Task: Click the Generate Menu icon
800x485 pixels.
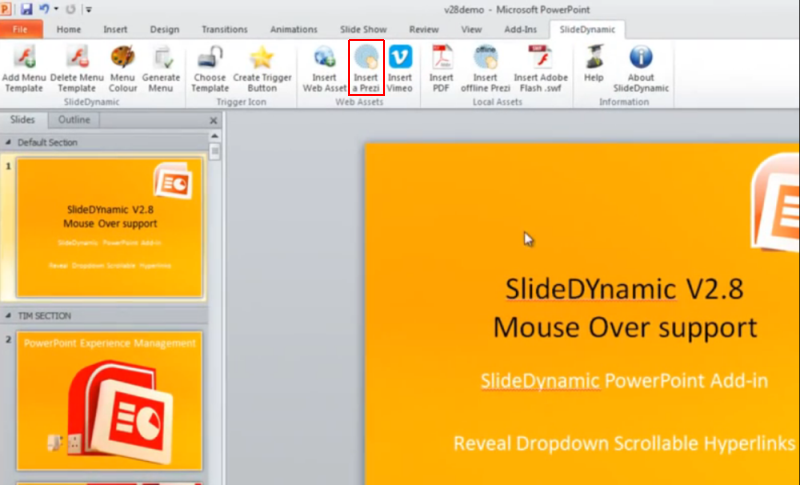Action: [162, 56]
